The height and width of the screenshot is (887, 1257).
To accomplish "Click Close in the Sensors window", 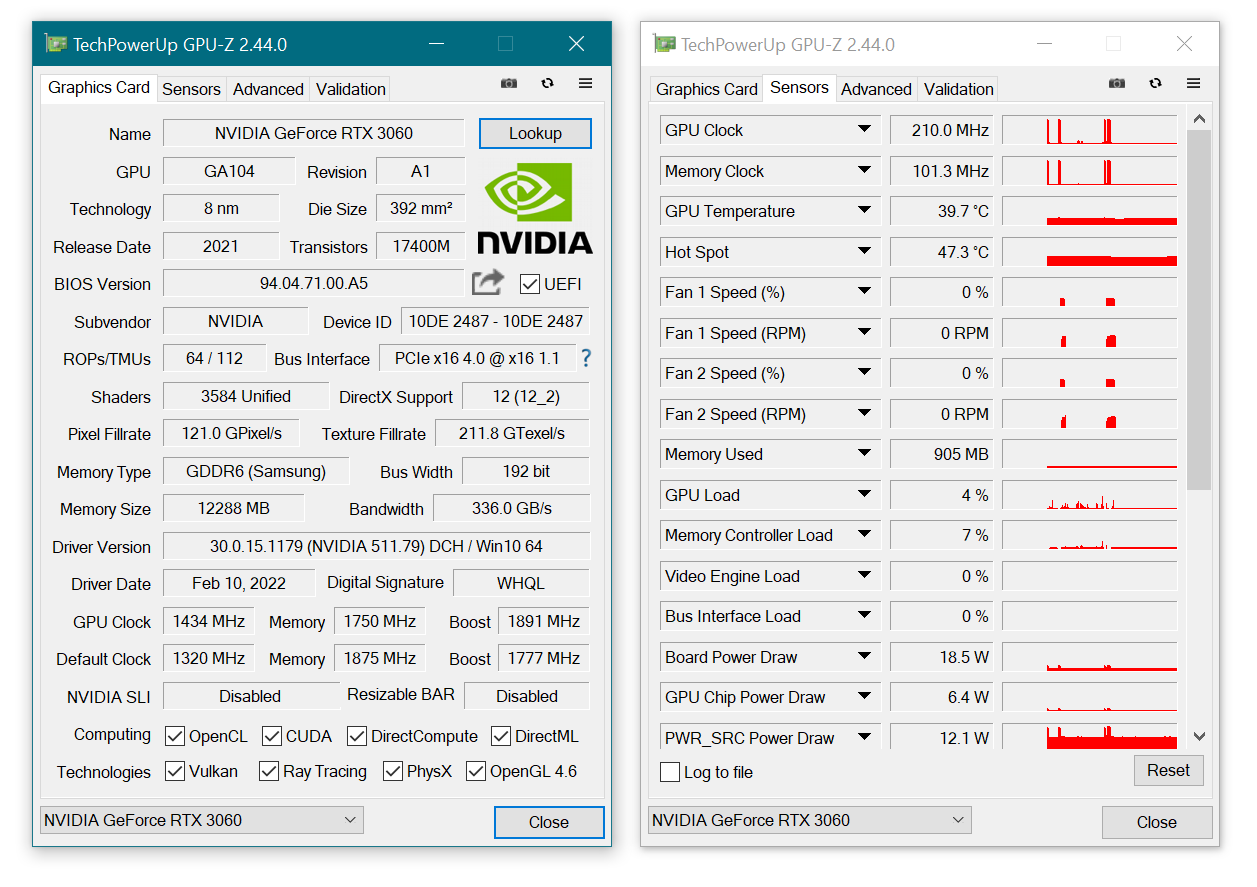I will [x=1157, y=822].
